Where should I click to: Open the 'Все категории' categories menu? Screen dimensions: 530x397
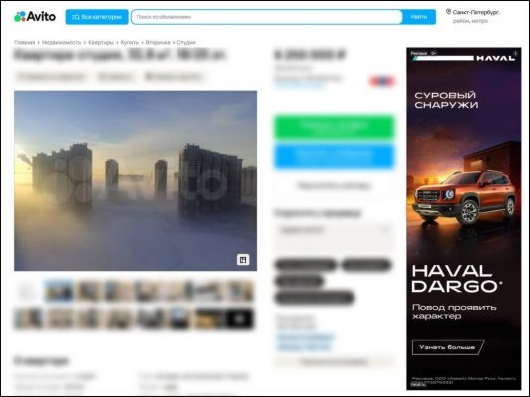(x=97, y=17)
